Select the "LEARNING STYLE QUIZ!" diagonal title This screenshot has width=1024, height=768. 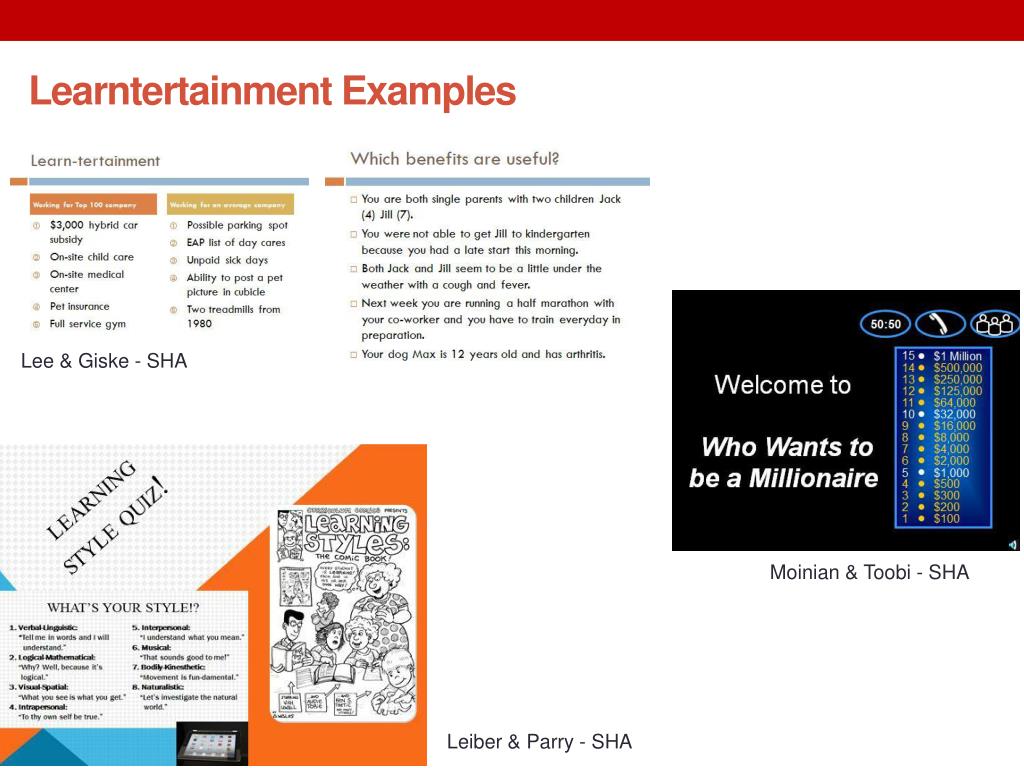point(108,516)
